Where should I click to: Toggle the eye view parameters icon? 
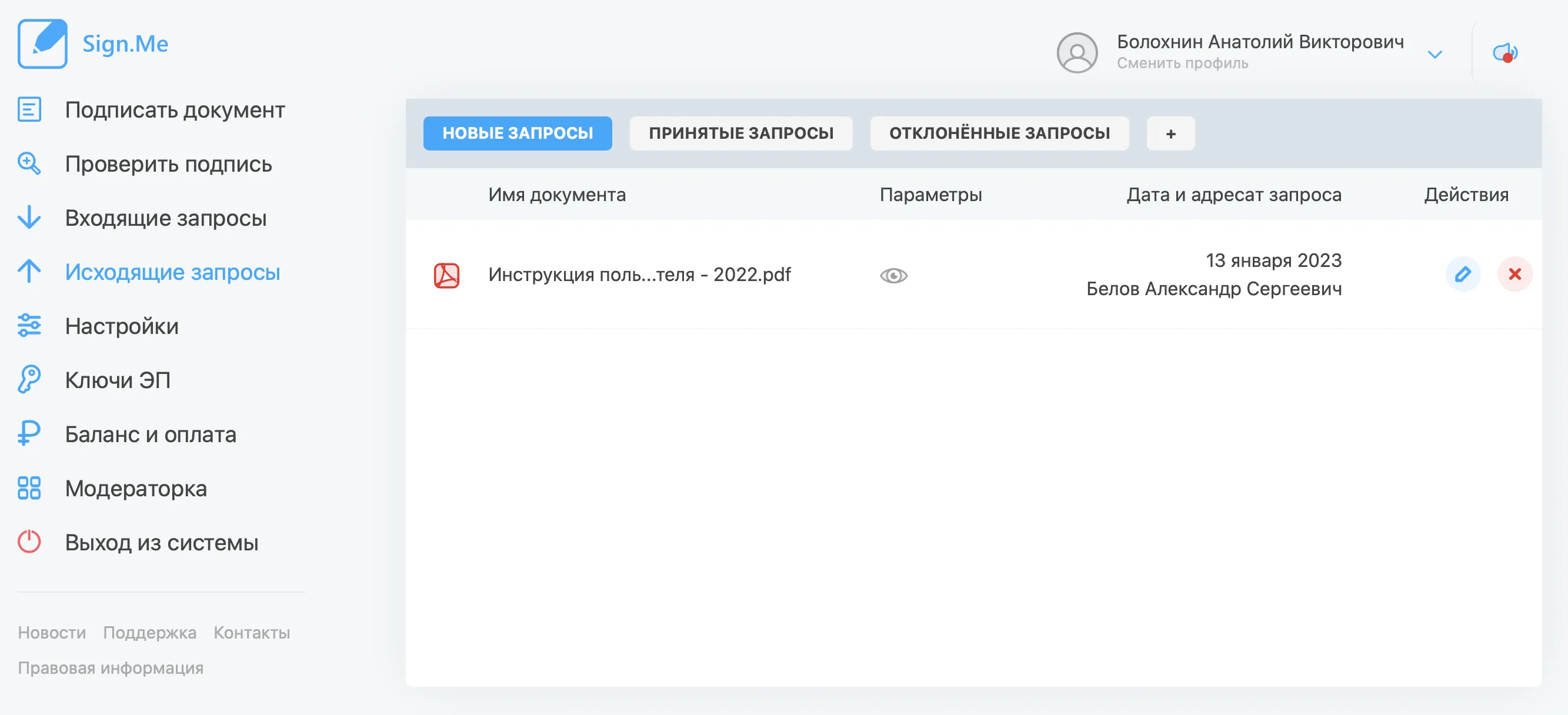tap(893, 276)
